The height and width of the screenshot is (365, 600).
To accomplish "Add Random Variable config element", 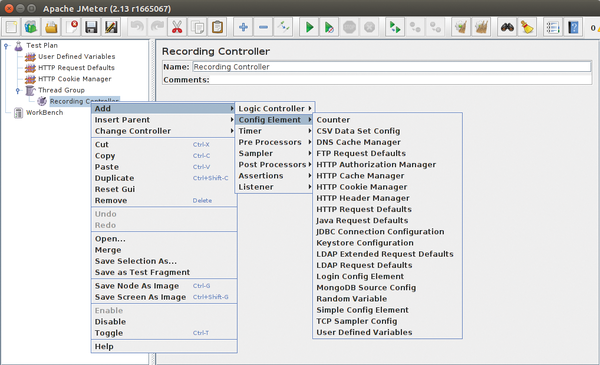I will (387, 299).
